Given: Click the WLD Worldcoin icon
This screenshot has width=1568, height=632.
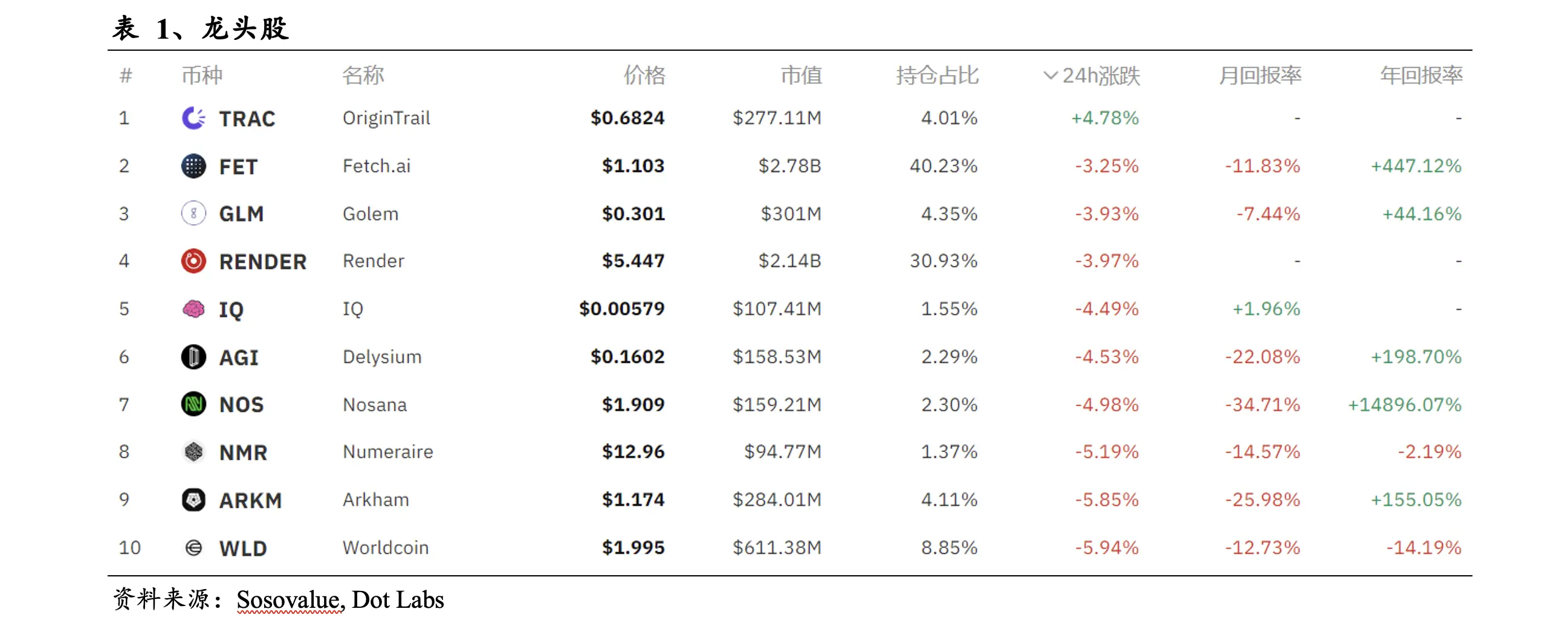Looking at the screenshot, I should (193, 547).
